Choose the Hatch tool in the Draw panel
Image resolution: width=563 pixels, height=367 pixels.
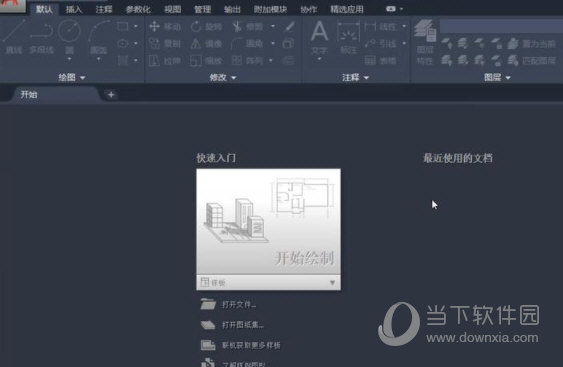(123, 60)
